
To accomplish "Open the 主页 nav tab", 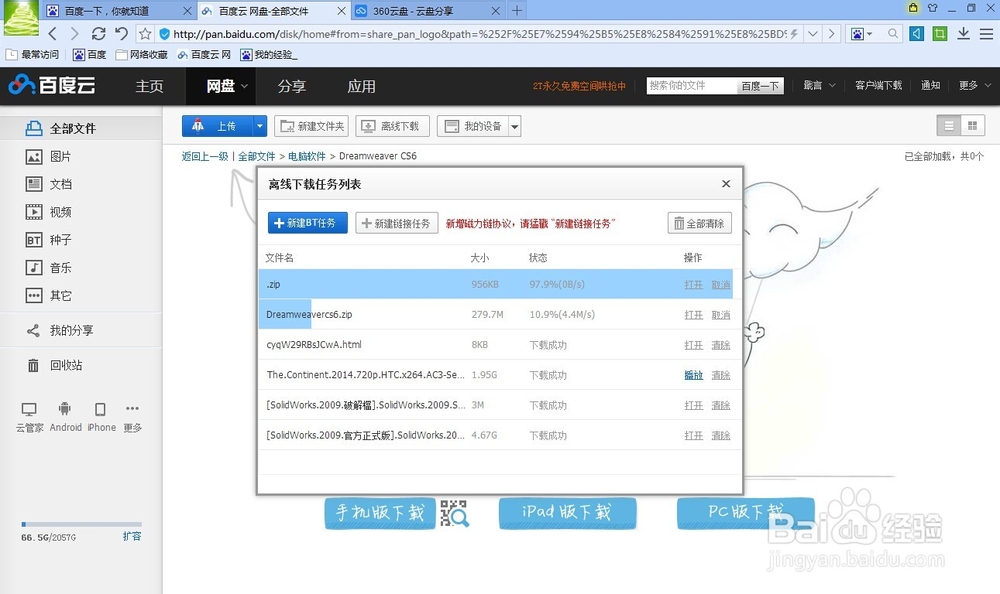I will [x=149, y=86].
